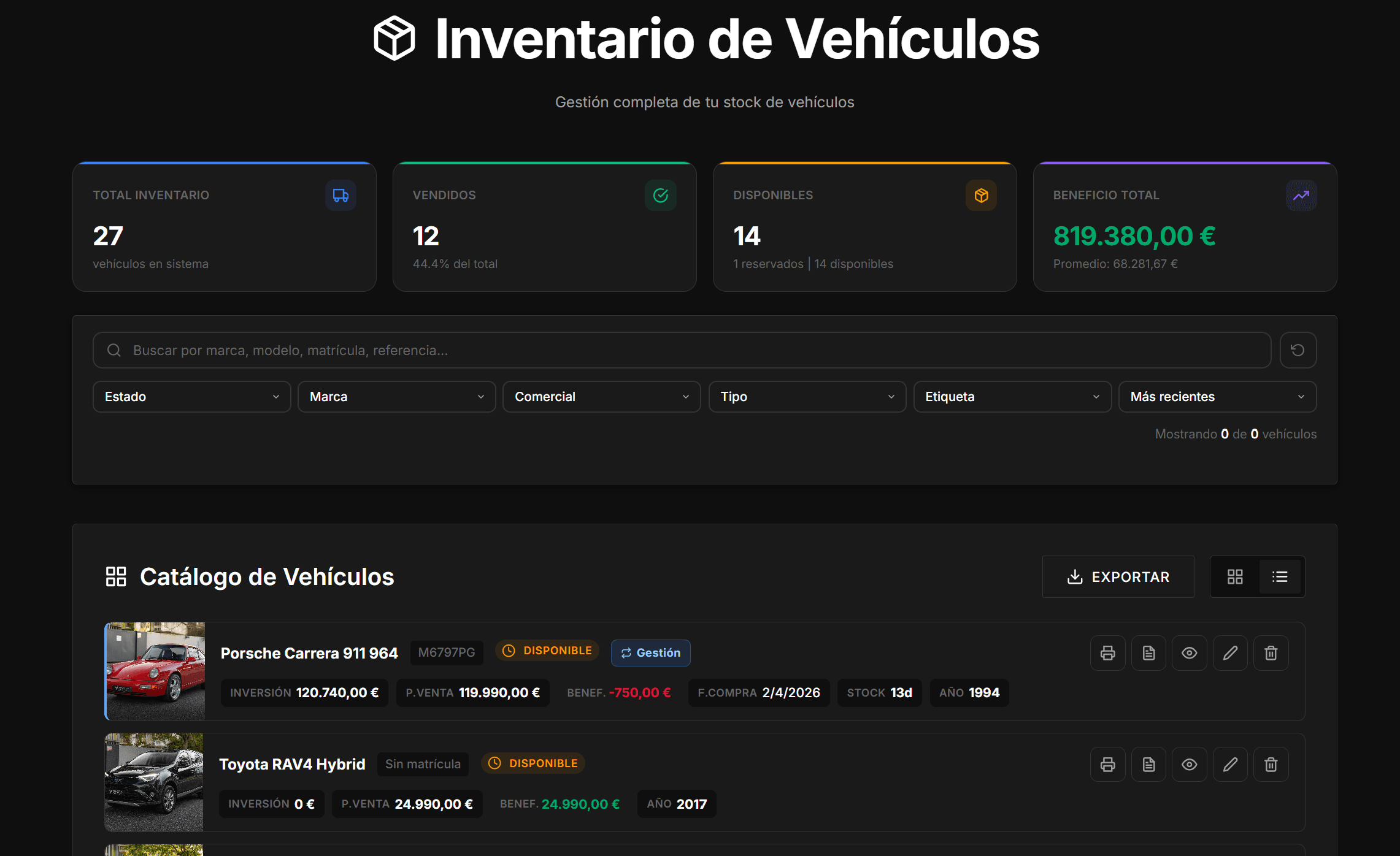Focus the vehicle search input field
This screenshot has height=856, width=1400.
coord(682,350)
